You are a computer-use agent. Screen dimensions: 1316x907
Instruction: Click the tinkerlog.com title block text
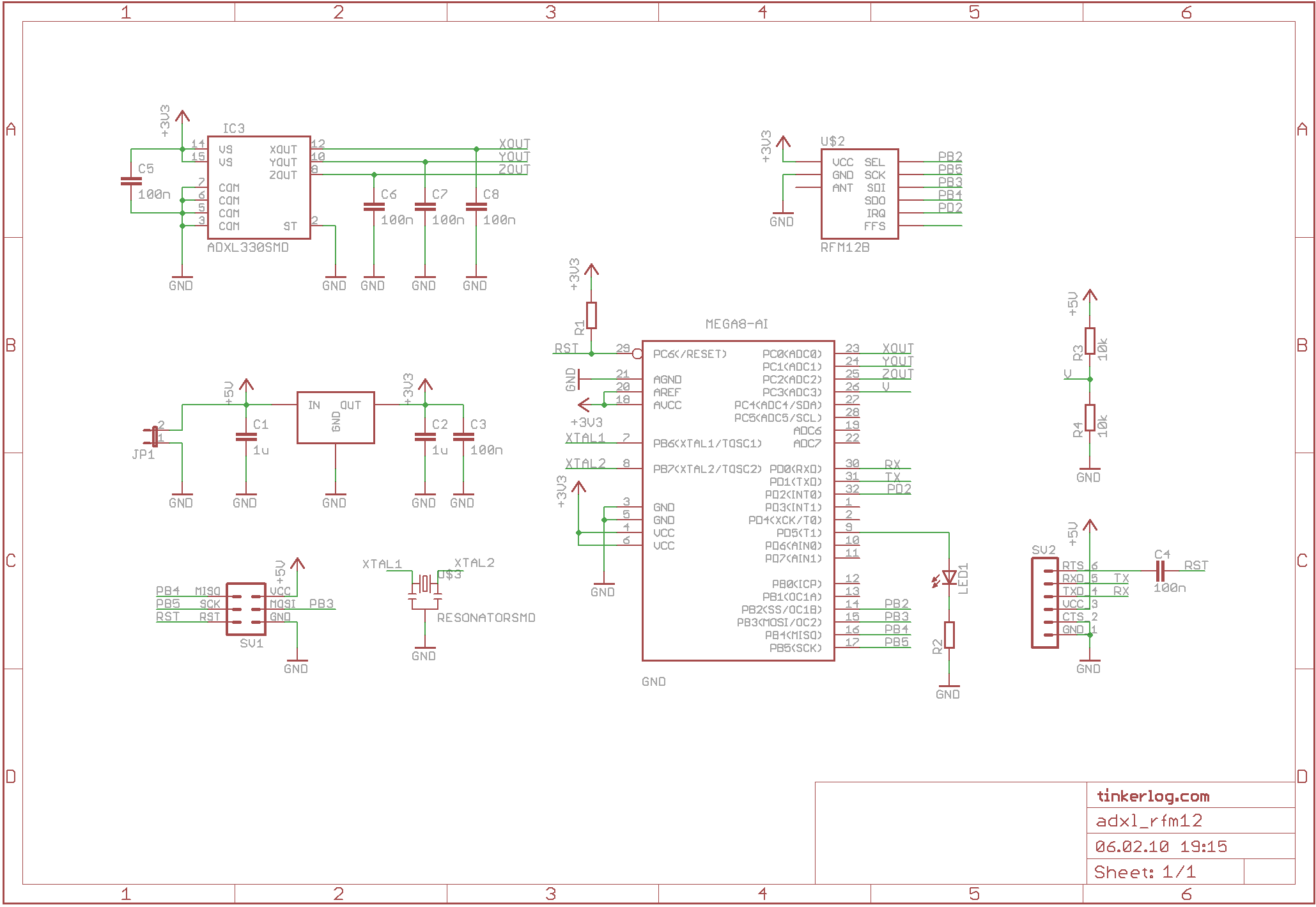click(x=1152, y=796)
